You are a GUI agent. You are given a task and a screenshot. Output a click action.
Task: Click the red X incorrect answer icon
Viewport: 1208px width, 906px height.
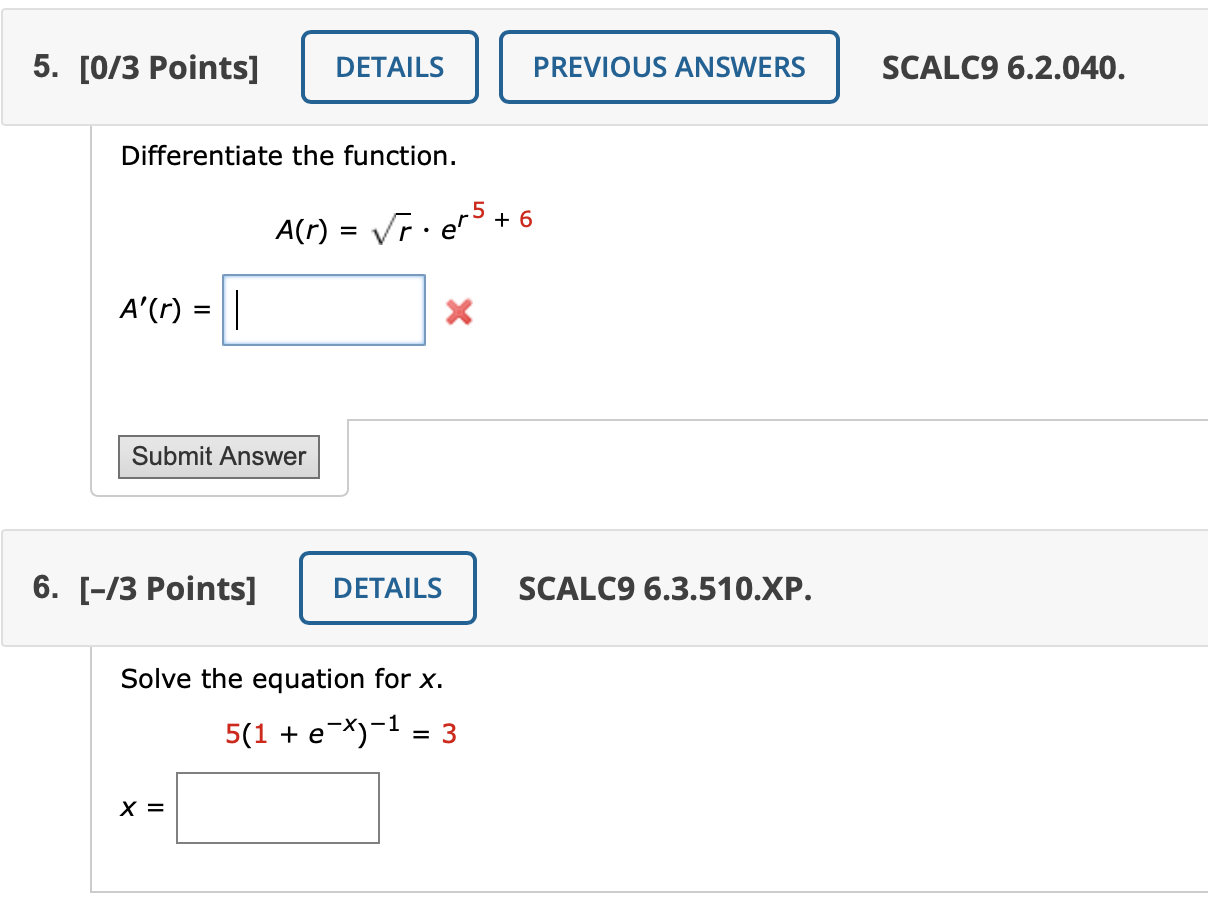(x=457, y=312)
